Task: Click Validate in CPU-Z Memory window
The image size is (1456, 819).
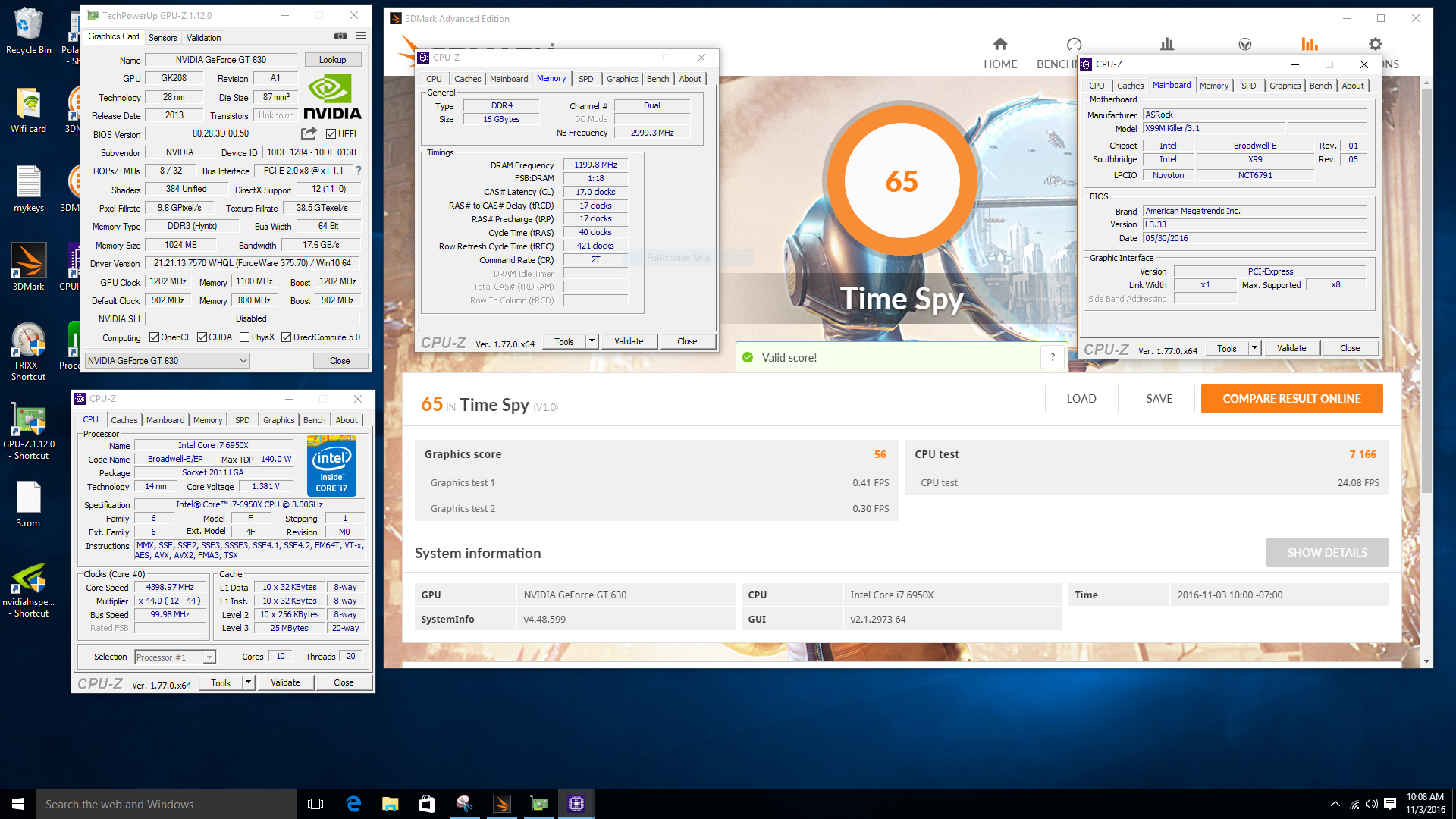Action: point(629,341)
